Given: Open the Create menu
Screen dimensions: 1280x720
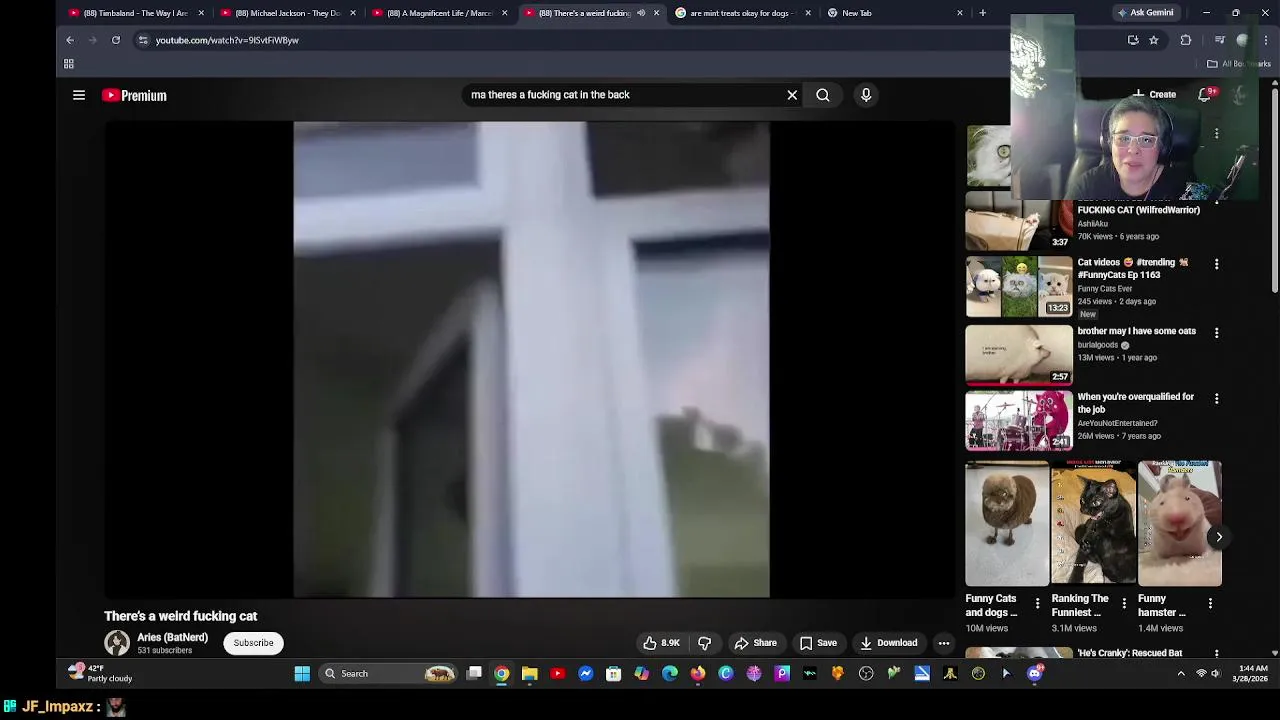Looking at the screenshot, I should pyautogui.click(x=1154, y=95).
